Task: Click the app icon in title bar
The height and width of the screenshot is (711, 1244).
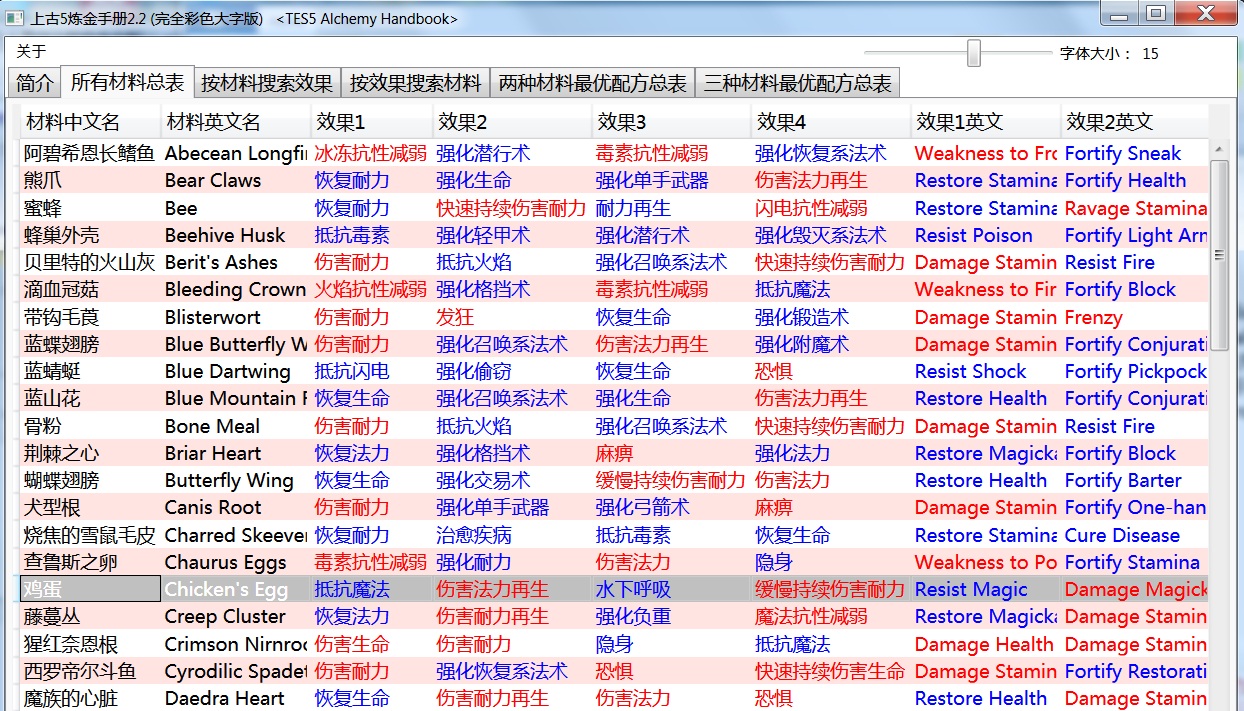Action: pyautogui.click(x=15, y=18)
